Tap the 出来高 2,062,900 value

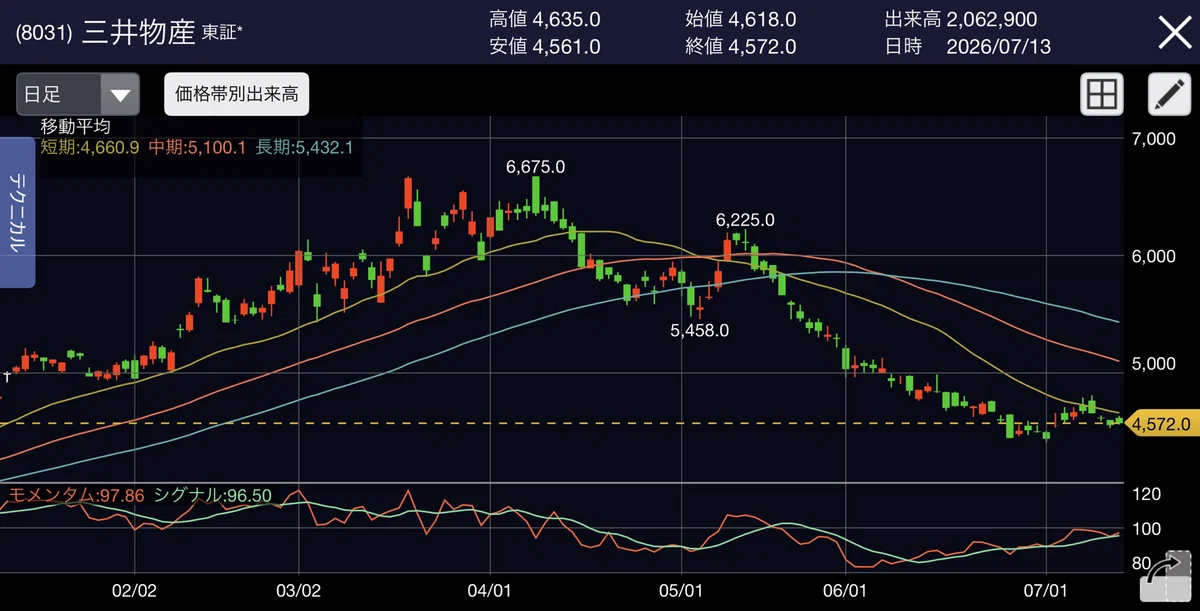[x=961, y=19]
